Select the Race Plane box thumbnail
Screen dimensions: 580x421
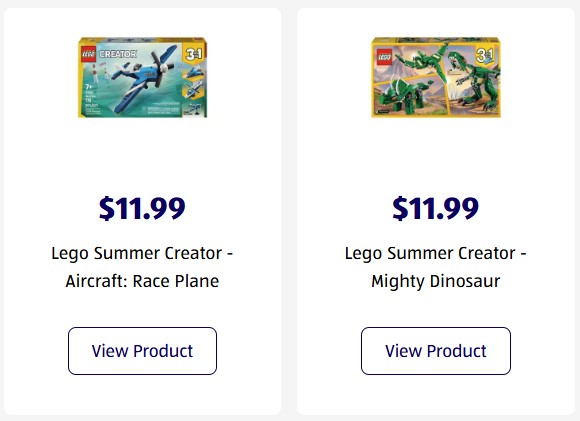[x=142, y=77]
